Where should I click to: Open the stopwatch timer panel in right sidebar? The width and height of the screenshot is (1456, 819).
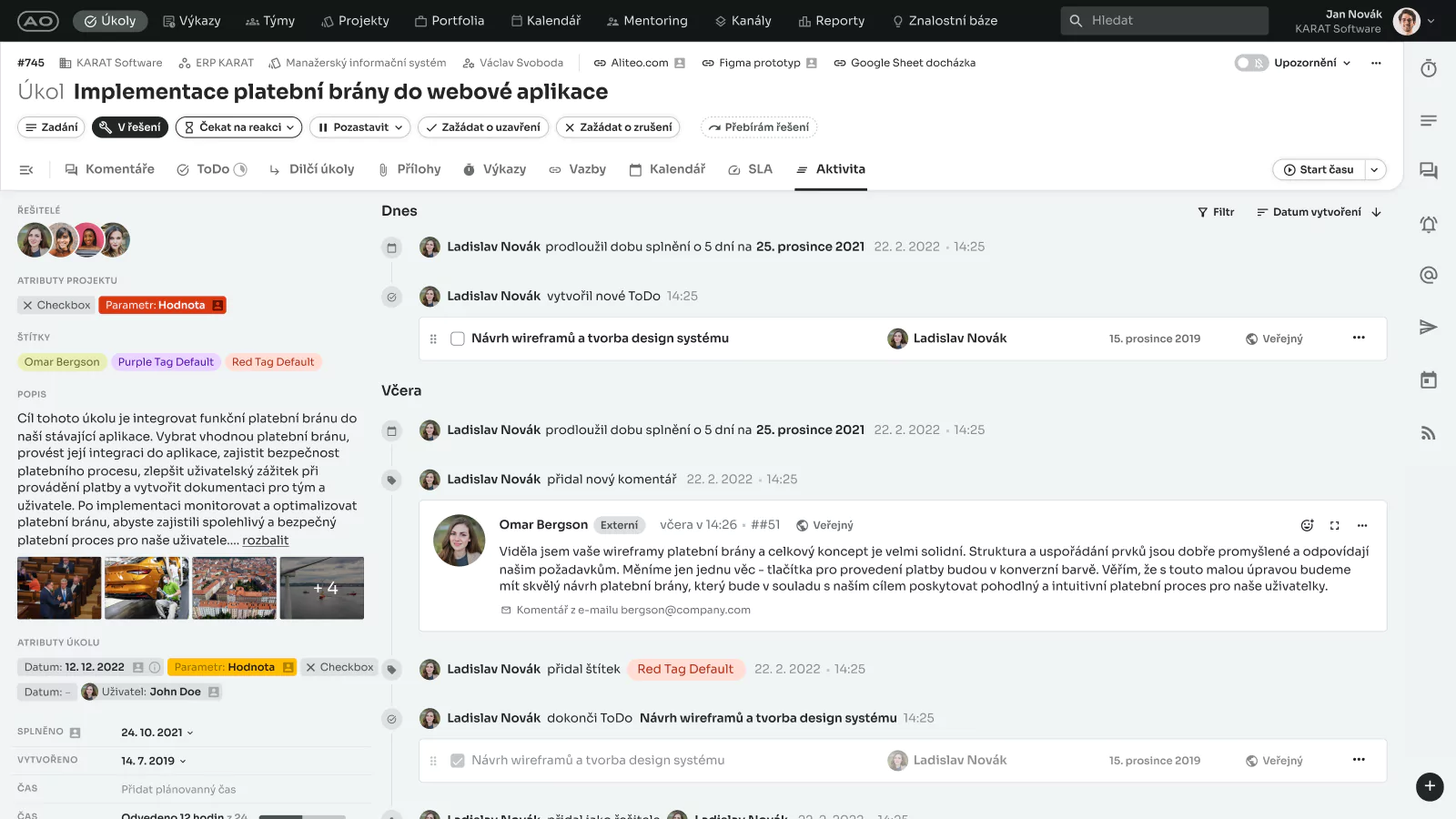click(1428, 67)
